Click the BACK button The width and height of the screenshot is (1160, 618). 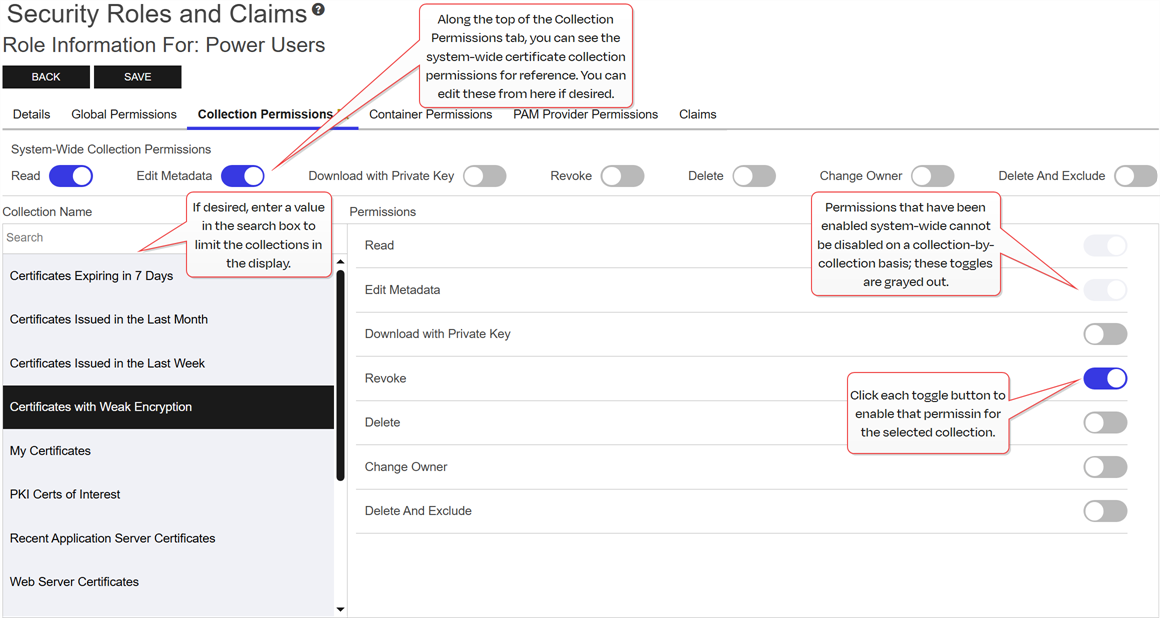(46, 77)
